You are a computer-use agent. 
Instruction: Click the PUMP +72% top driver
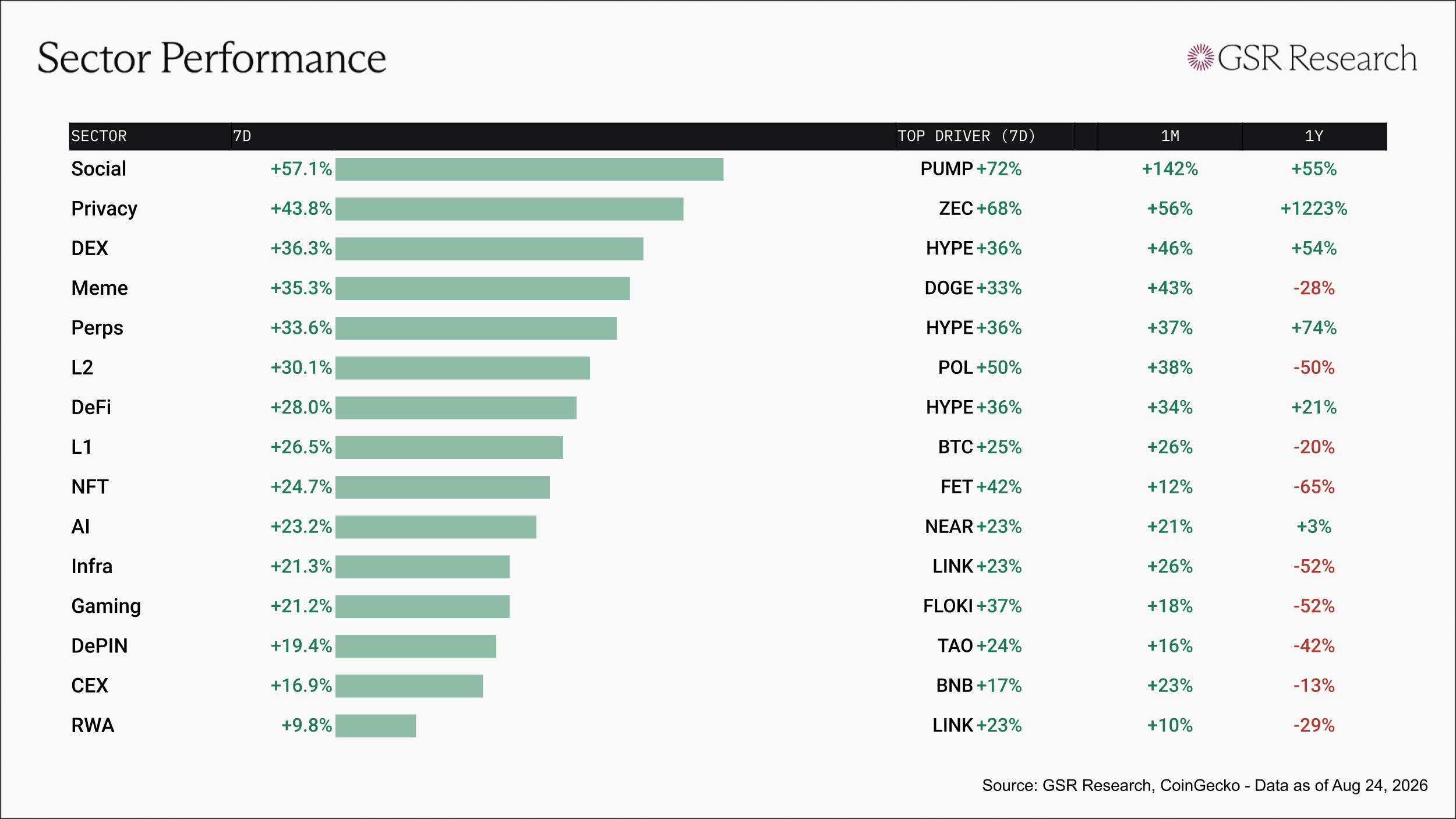(x=971, y=169)
